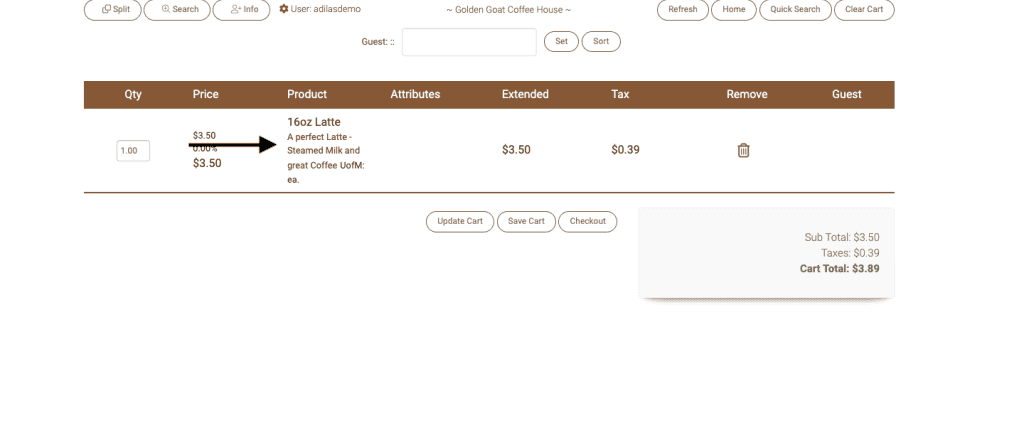Click the Sort button
This screenshot has height=435, width=1024.
[x=601, y=41]
